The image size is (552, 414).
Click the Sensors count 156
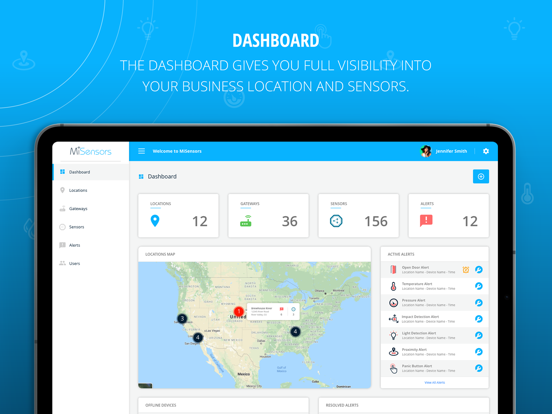[376, 221]
